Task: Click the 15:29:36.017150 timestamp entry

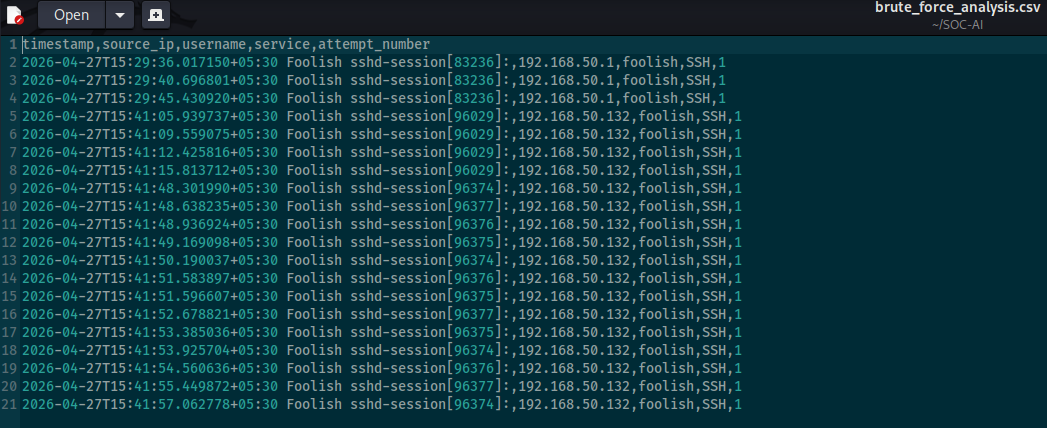Action: 149,63
